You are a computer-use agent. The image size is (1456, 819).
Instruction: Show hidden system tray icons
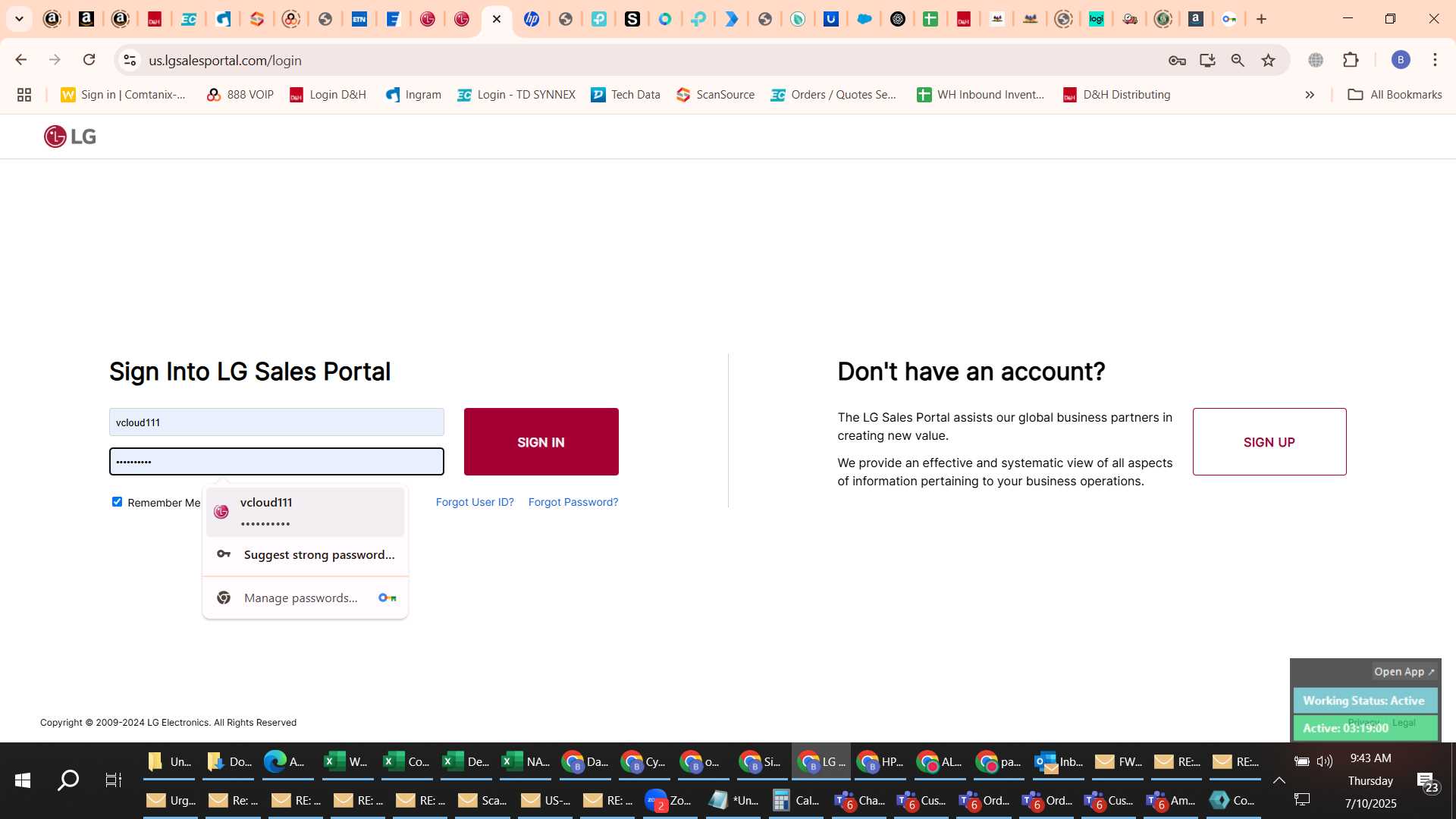(x=1279, y=780)
